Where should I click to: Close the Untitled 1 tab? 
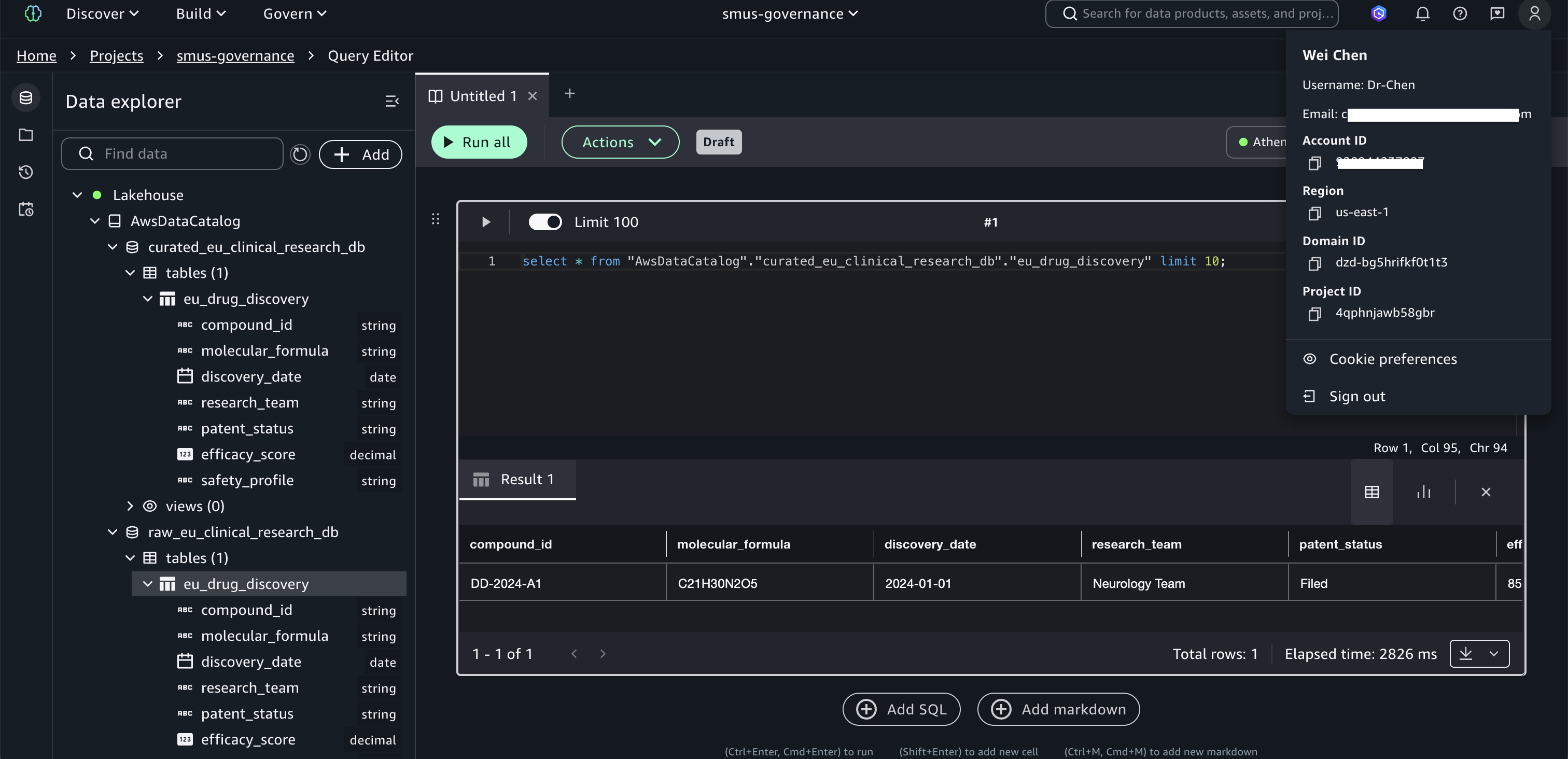533,96
